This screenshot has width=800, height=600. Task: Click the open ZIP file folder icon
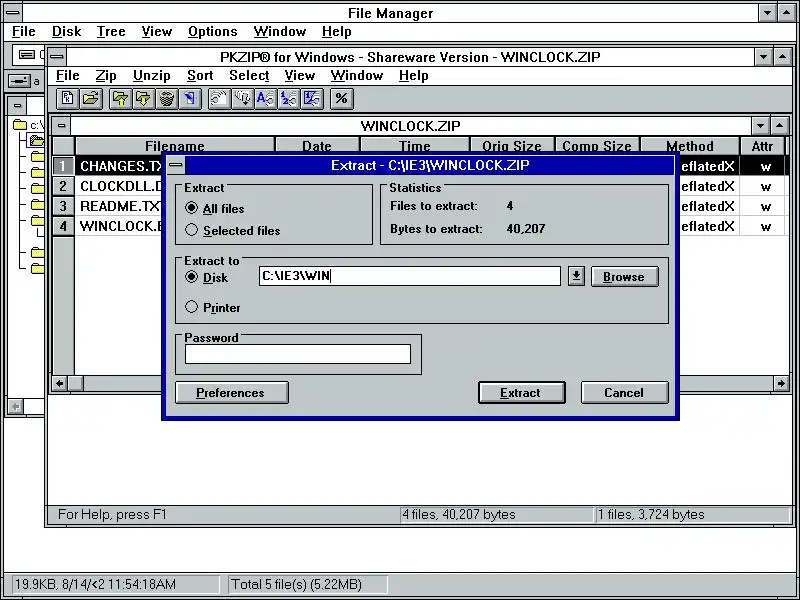click(91, 98)
